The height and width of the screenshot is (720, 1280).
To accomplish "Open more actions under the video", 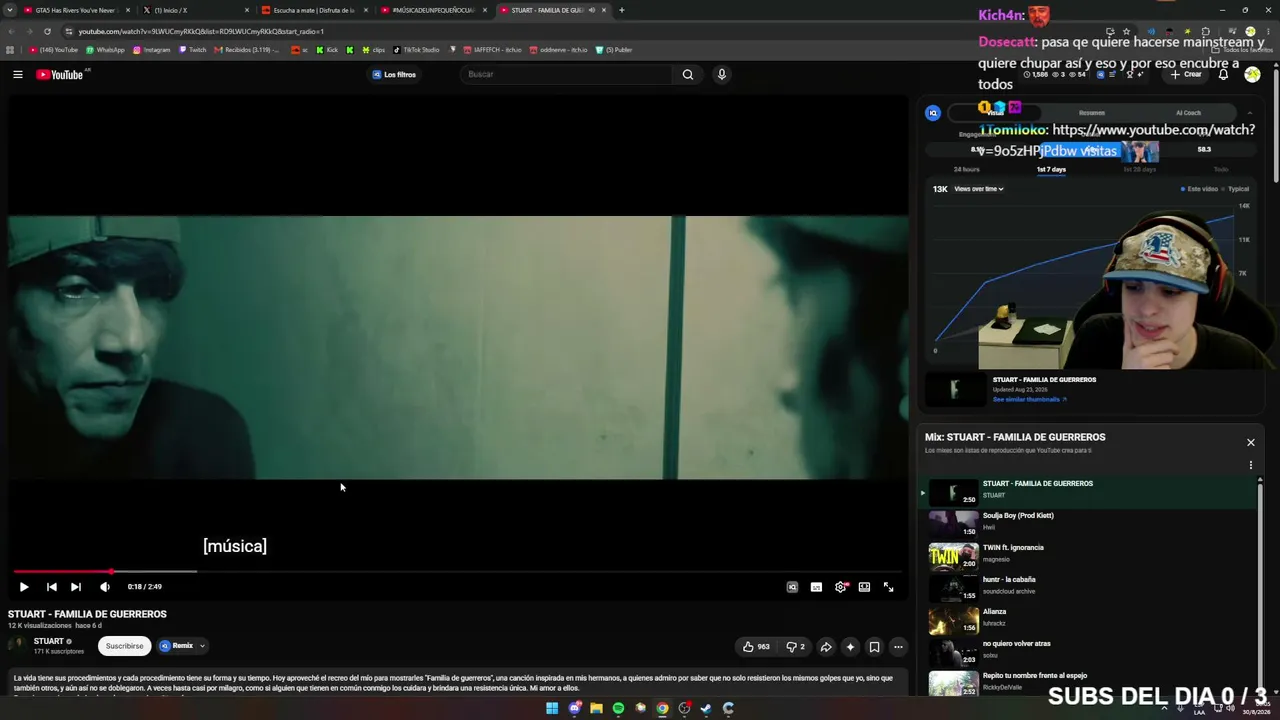I will [898, 647].
